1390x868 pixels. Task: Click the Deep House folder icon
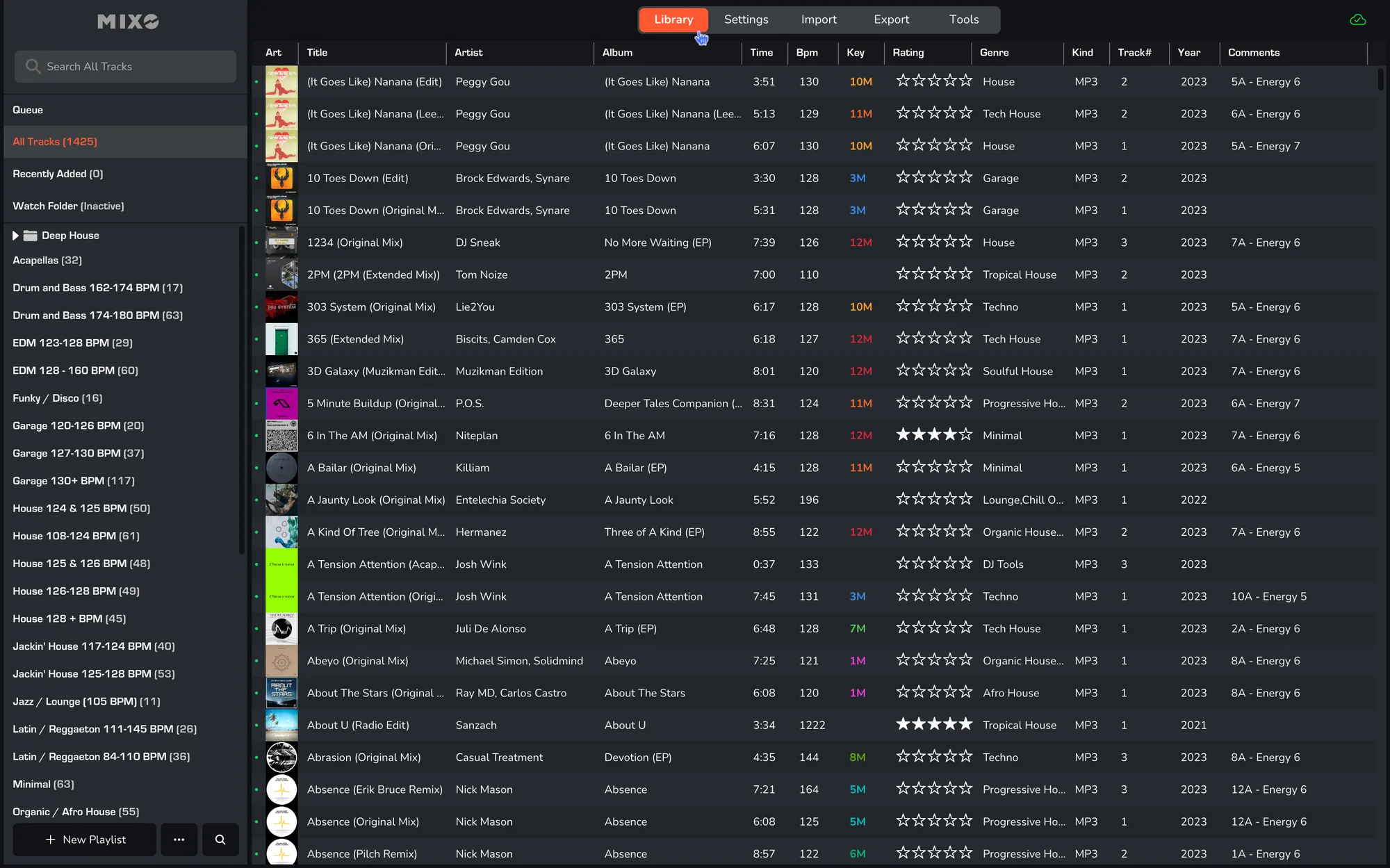(30, 236)
